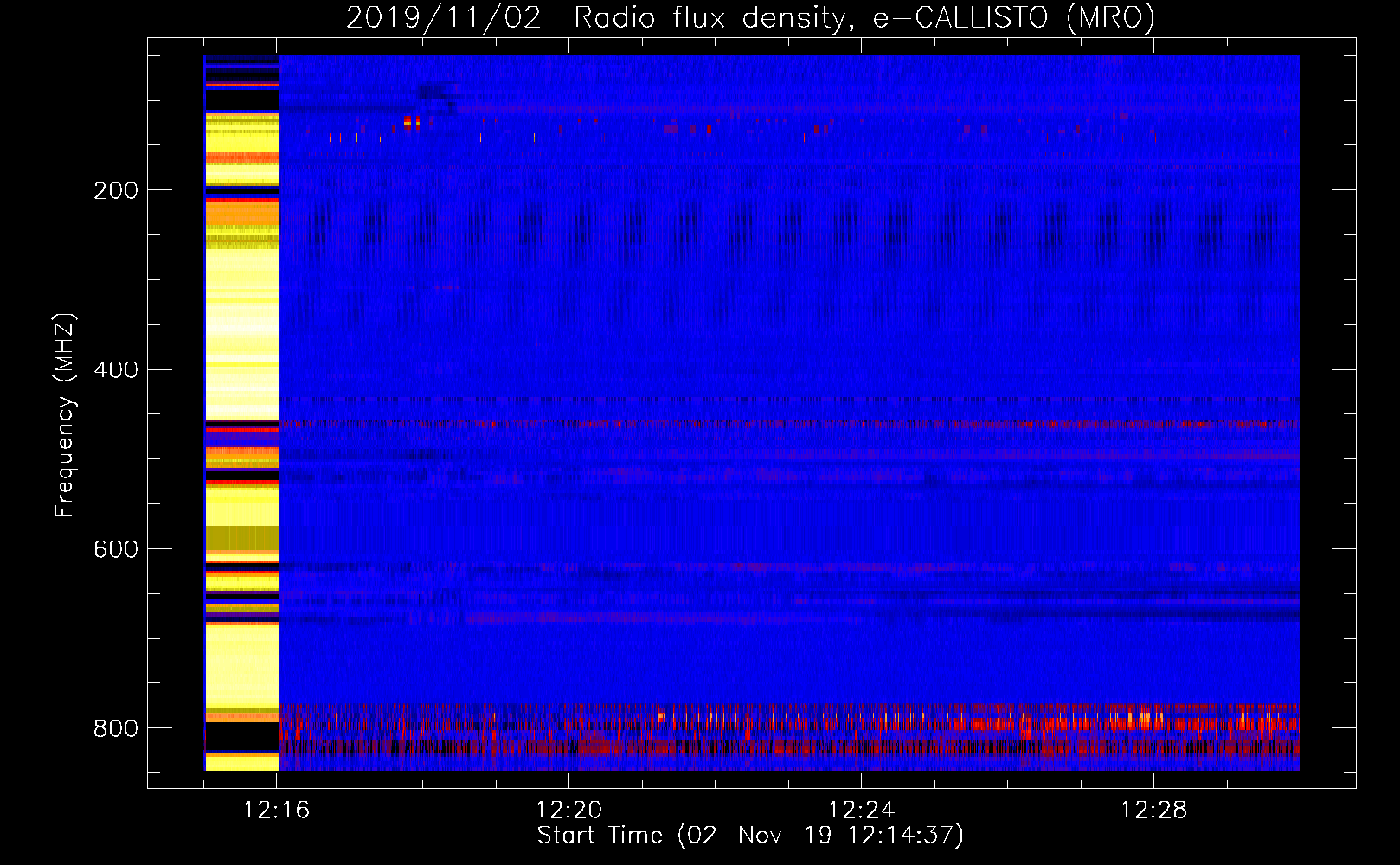Click the Start Time axis caption

pyautogui.click(x=750, y=836)
